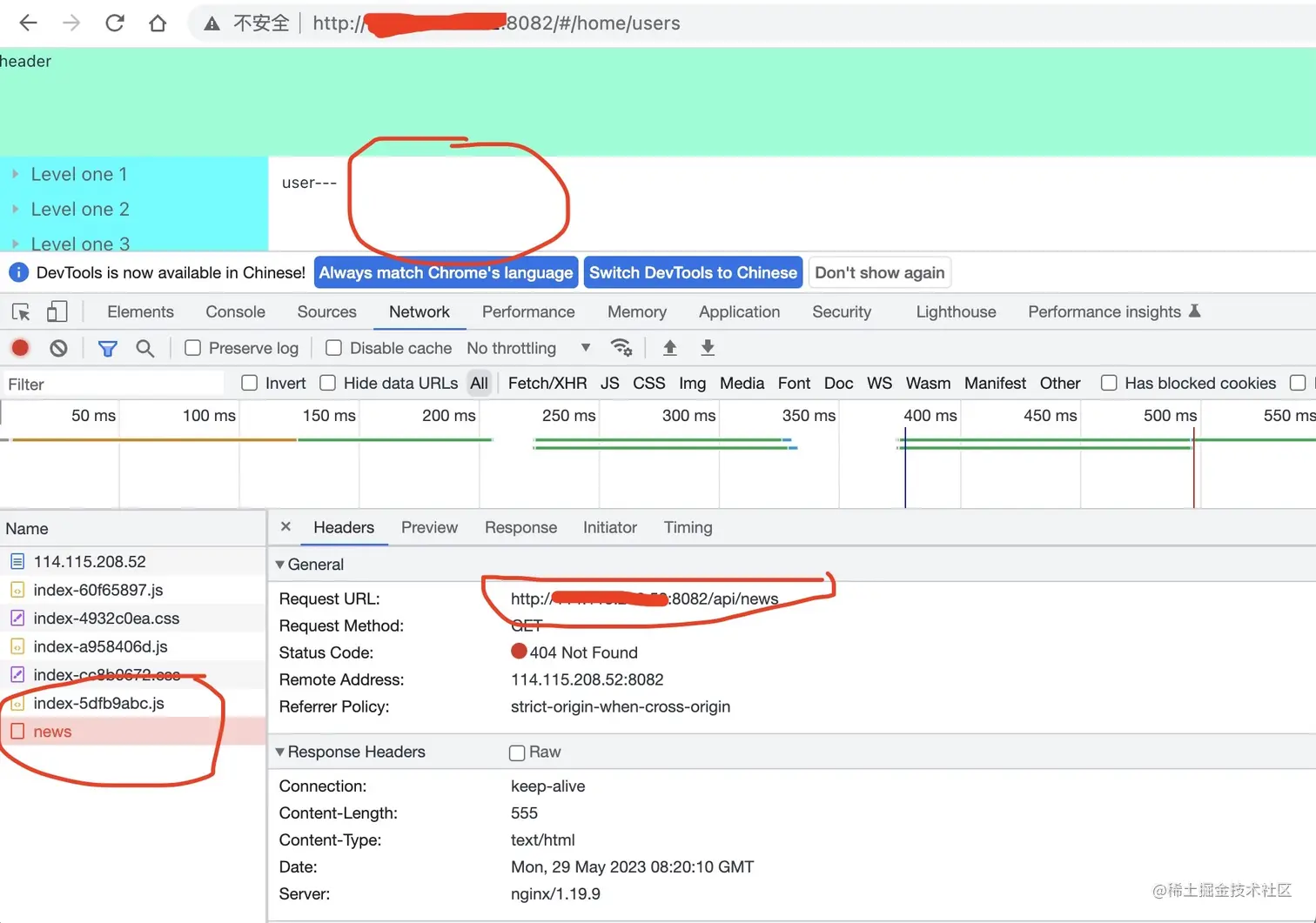The width and height of the screenshot is (1316, 923).
Task: Export HAR file with download arrow
Action: pos(708,348)
